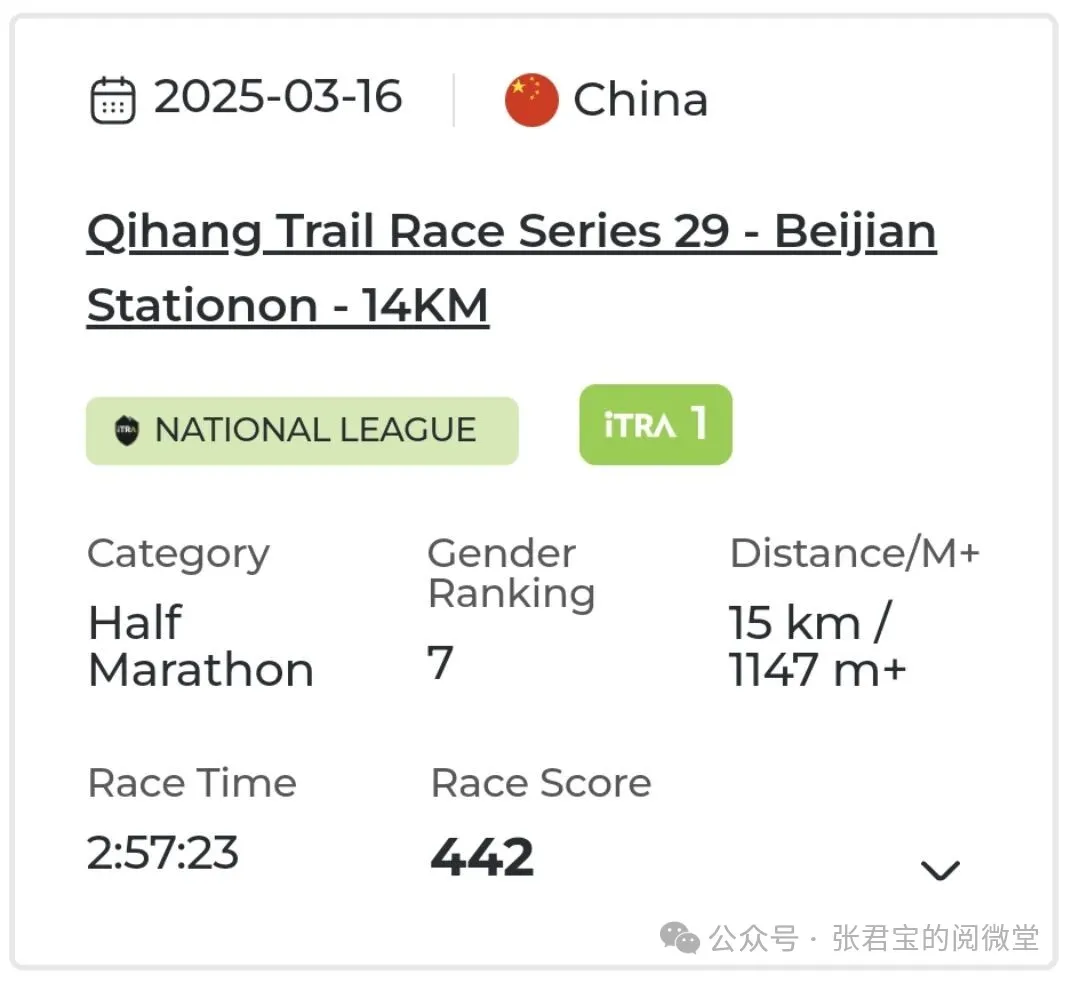Click the gender ranking value 7
This screenshot has width=1073, height=981.
coord(440,662)
